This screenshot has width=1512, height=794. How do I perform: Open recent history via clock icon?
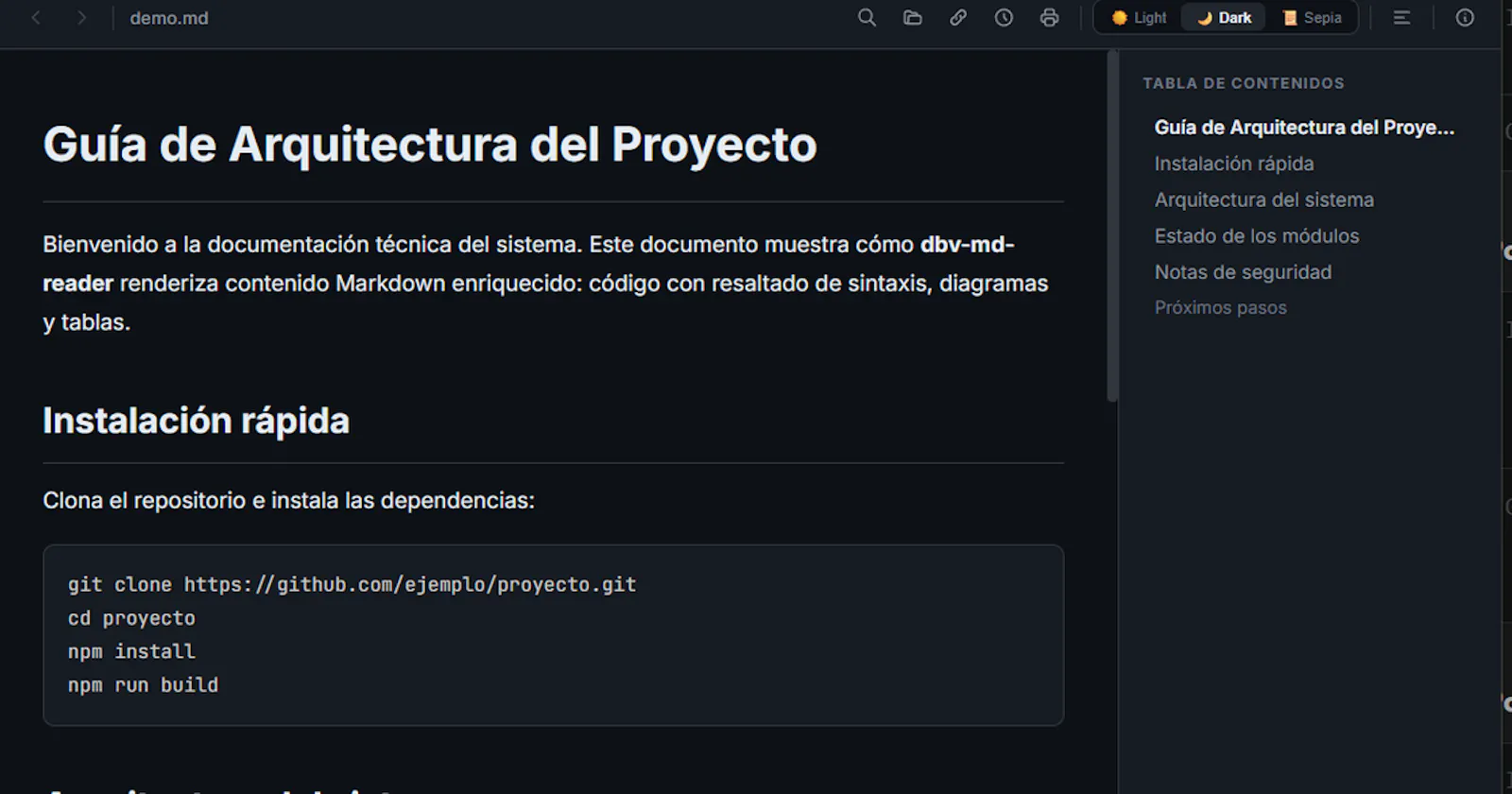1004,18
